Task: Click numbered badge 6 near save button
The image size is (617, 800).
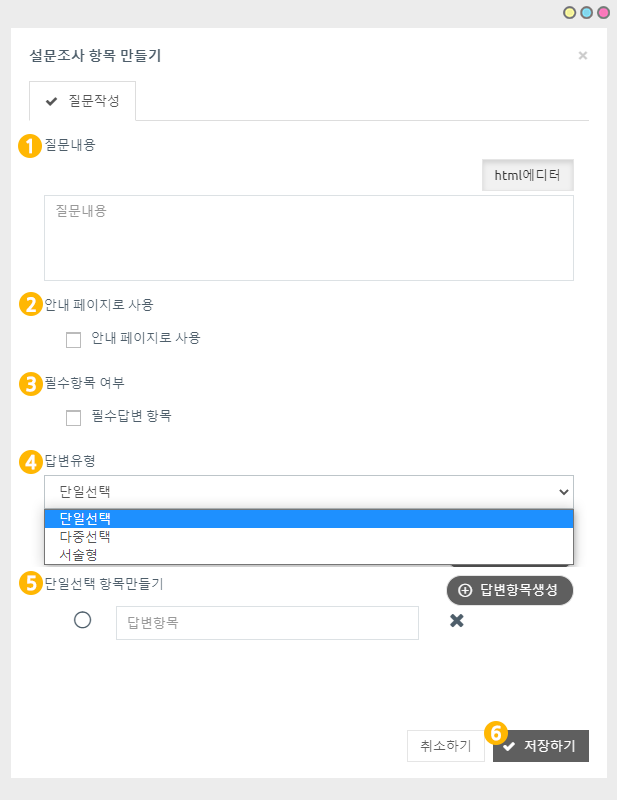Action: point(496,732)
